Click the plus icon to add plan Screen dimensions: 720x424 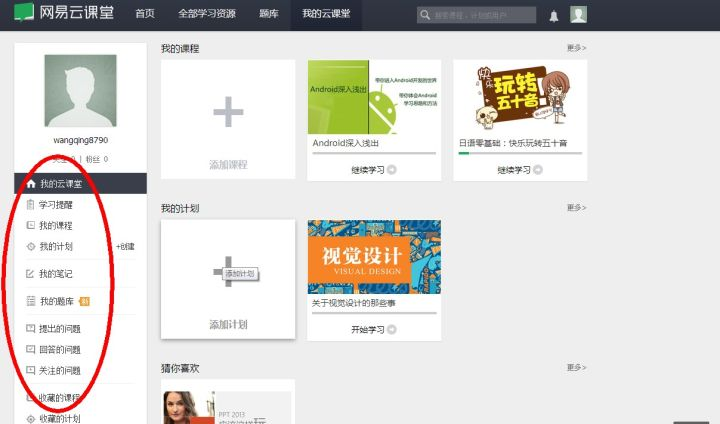coord(228,272)
